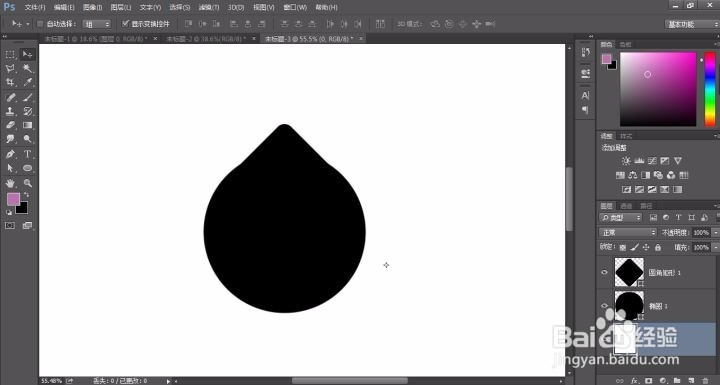
Task: Add a Curves adjustment
Action: (x=652, y=161)
